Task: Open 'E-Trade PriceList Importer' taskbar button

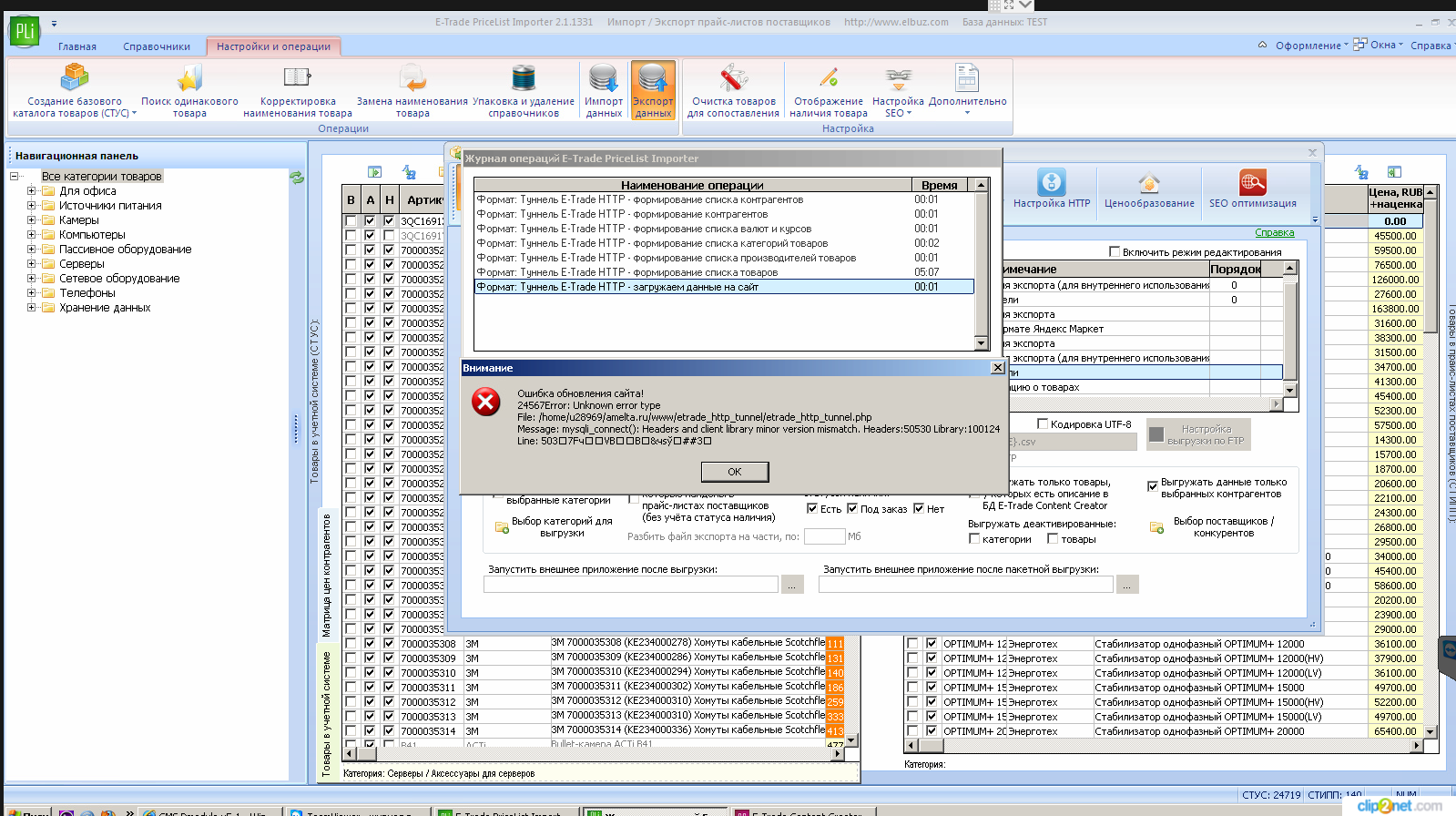Action: (x=505, y=811)
